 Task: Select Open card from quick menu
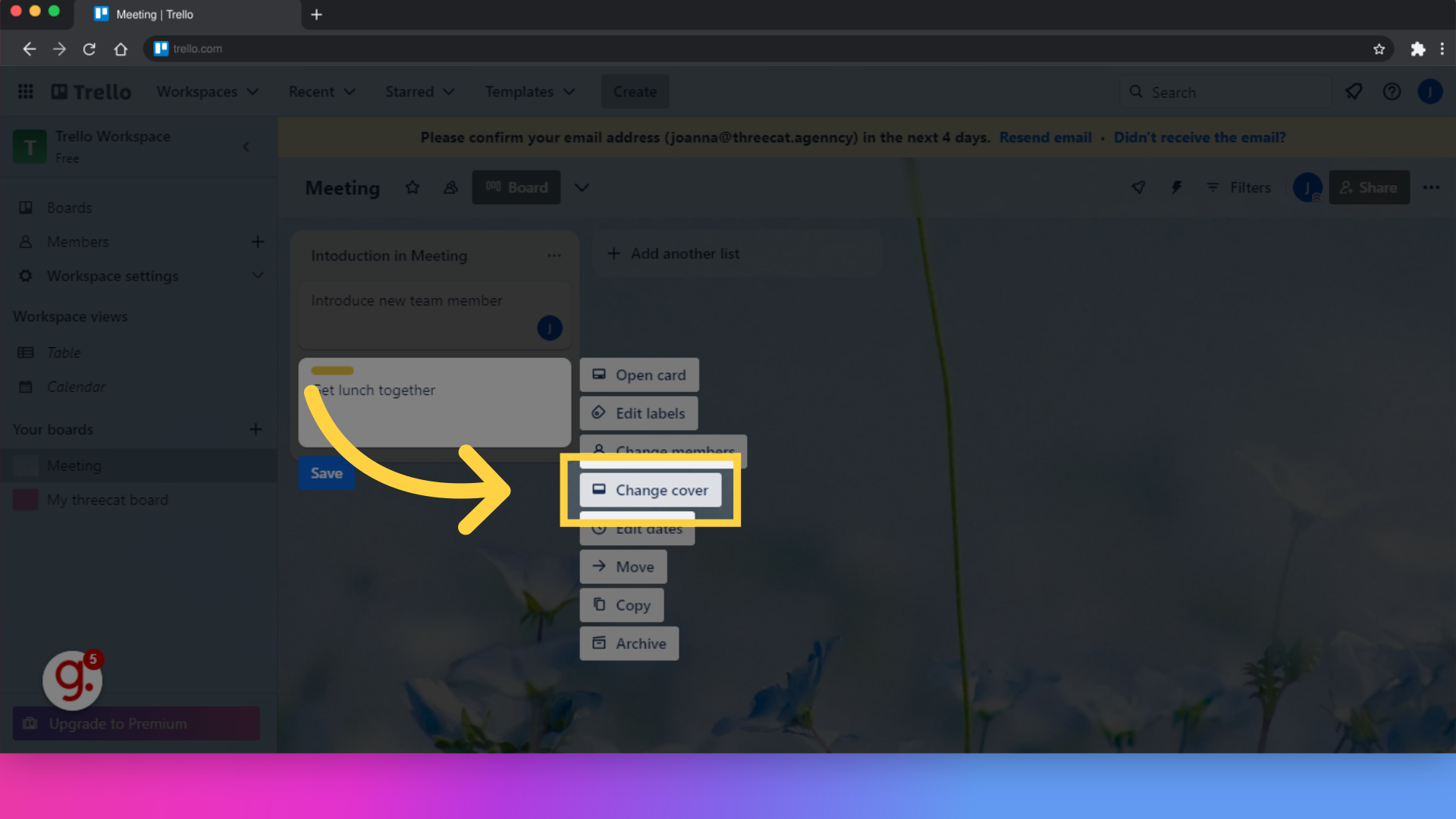(639, 375)
